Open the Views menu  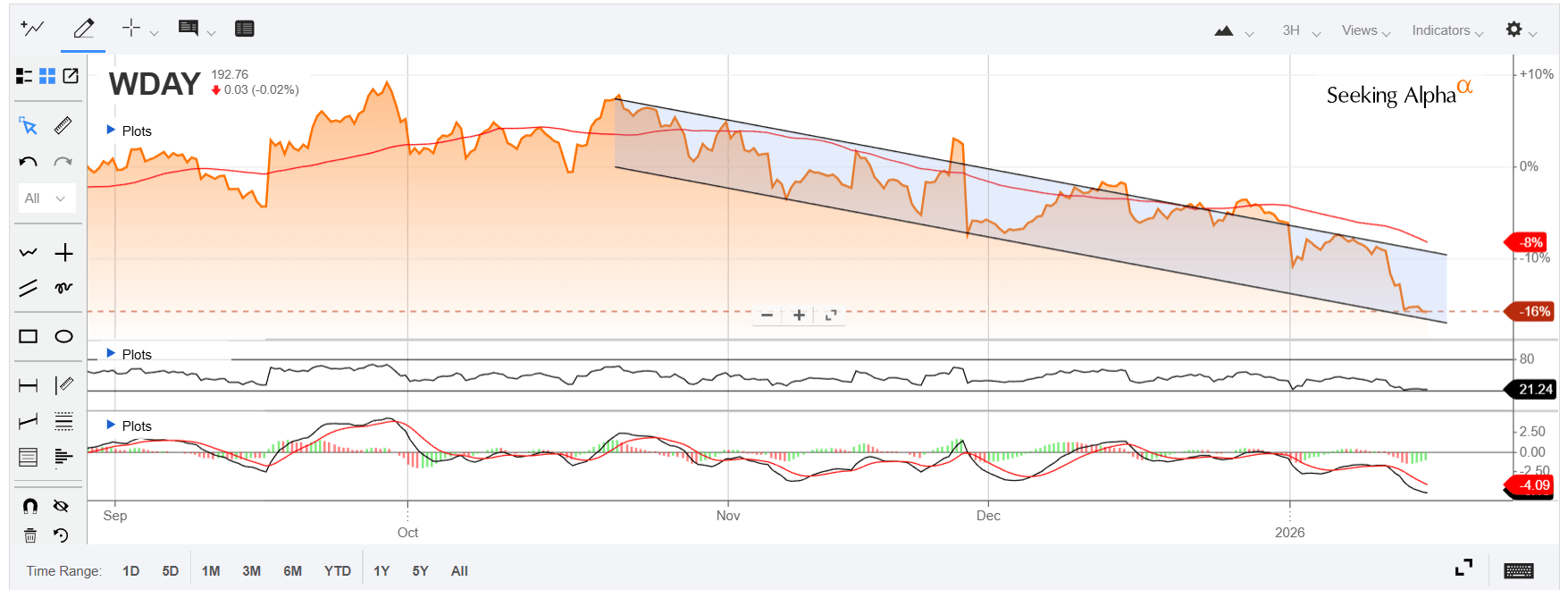point(1366,30)
